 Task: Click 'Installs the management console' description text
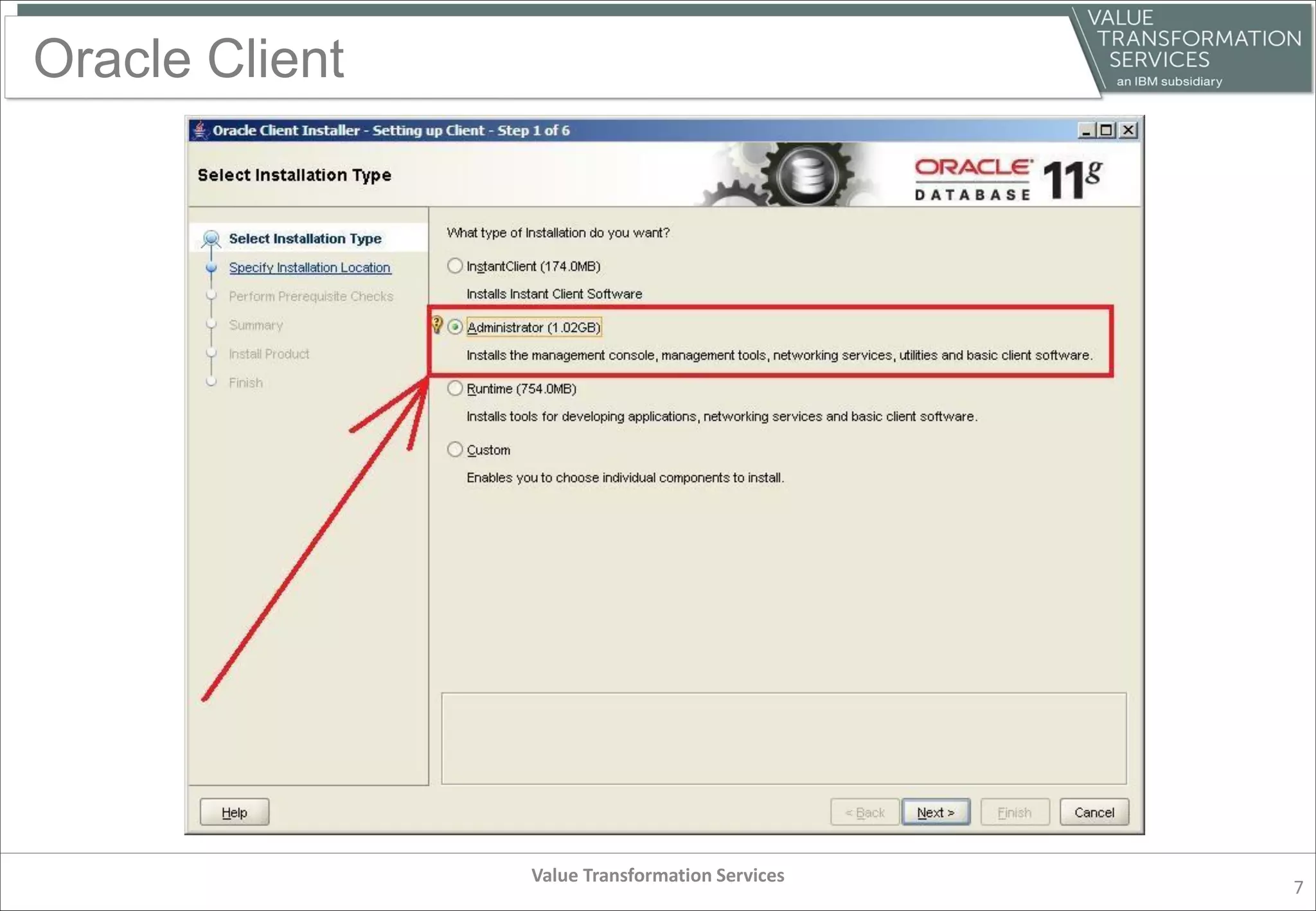[x=779, y=355]
